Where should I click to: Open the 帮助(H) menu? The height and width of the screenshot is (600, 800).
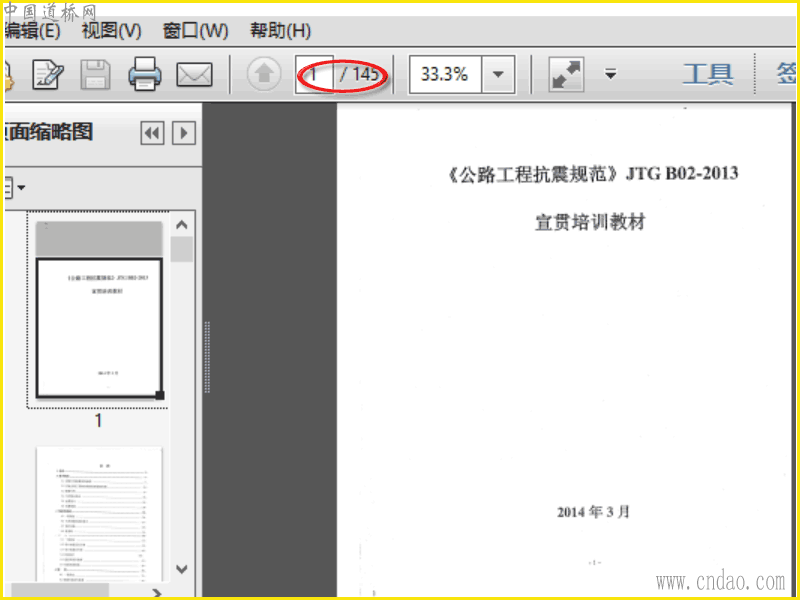280,31
